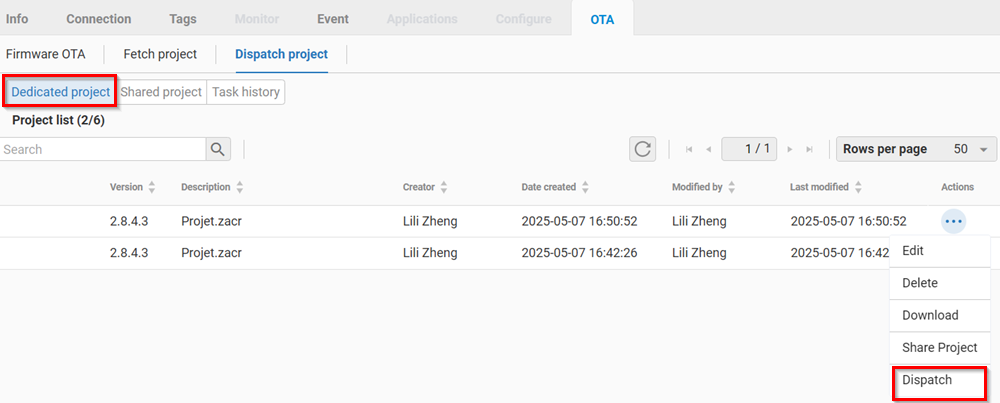Sort by Date created column
The width and height of the screenshot is (1000, 403).
point(585,187)
